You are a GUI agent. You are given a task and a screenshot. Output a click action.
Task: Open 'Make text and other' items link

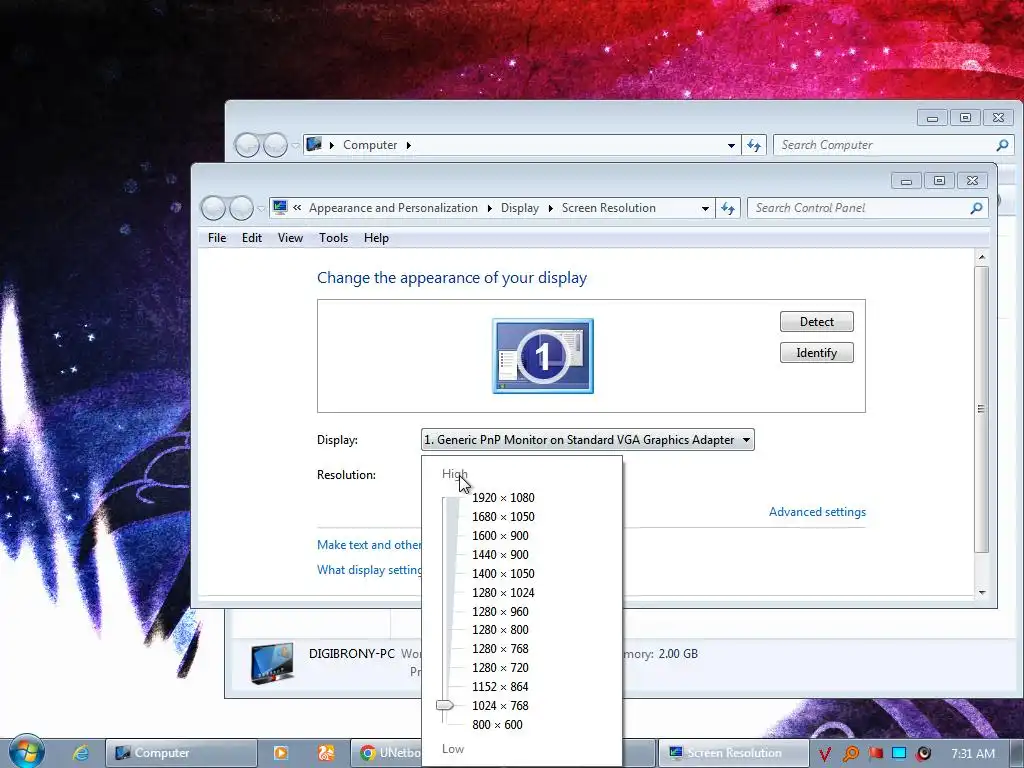[369, 545]
